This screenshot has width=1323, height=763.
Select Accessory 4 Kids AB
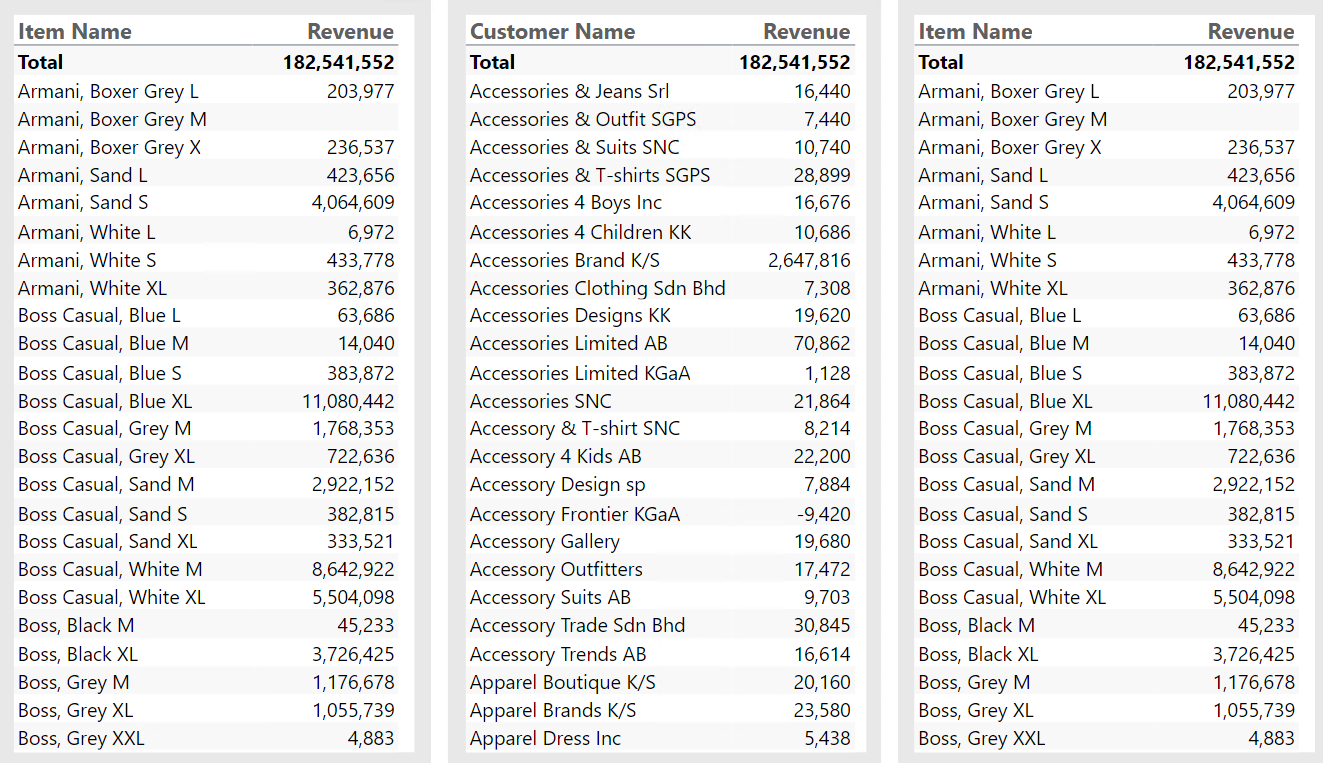pyautogui.click(x=555, y=456)
